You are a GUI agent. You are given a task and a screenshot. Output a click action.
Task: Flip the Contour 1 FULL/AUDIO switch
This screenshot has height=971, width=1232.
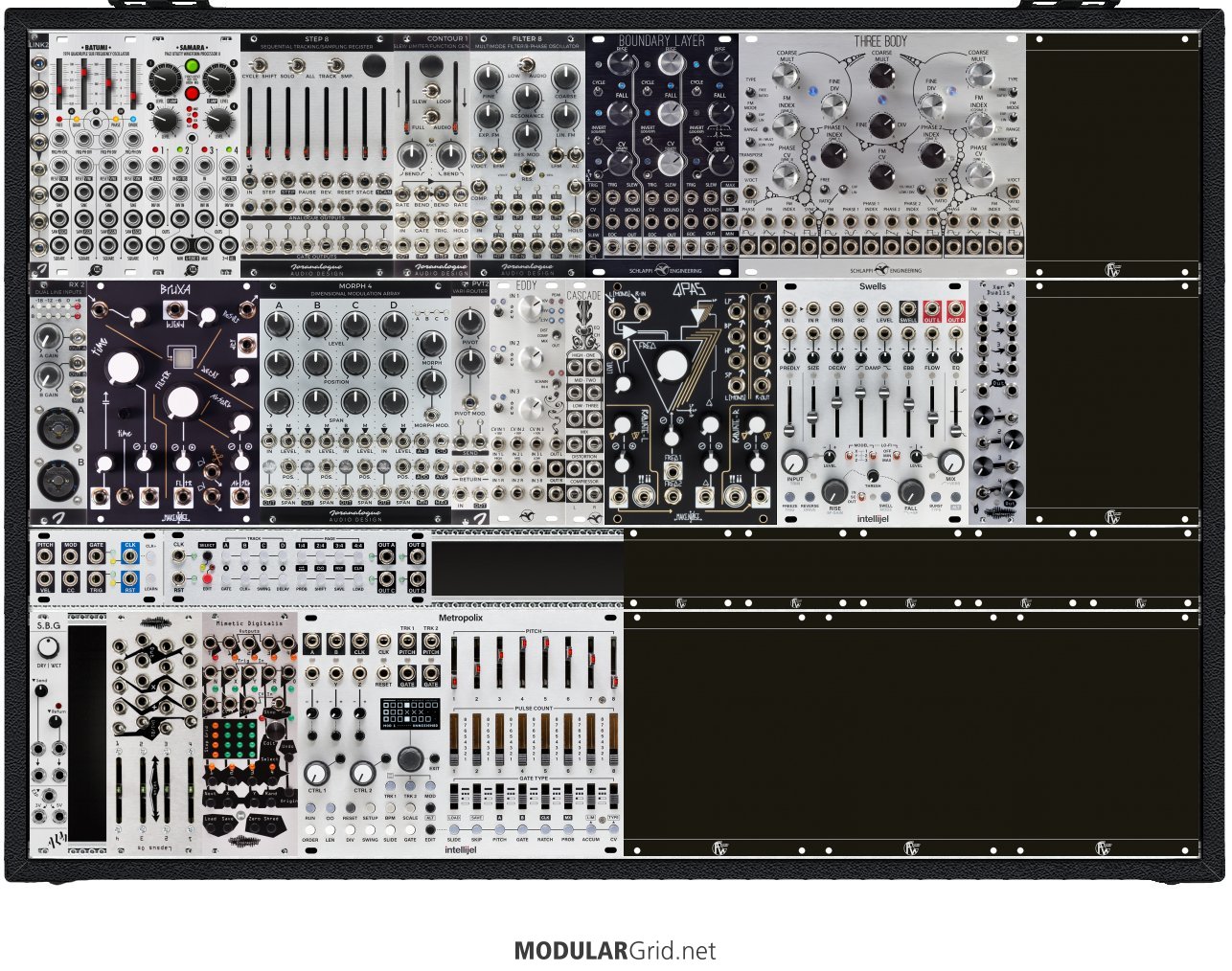click(x=430, y=115)
